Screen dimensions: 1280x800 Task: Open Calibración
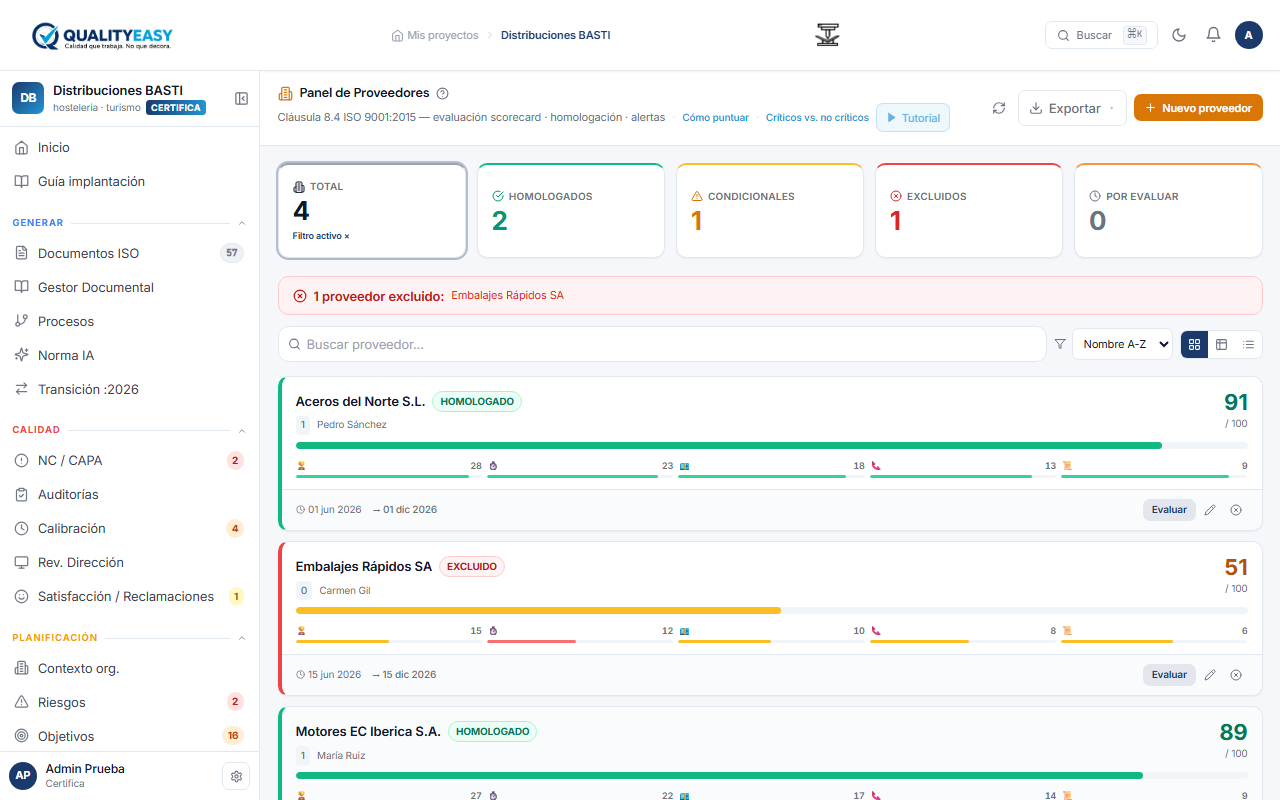click(129, 528)
